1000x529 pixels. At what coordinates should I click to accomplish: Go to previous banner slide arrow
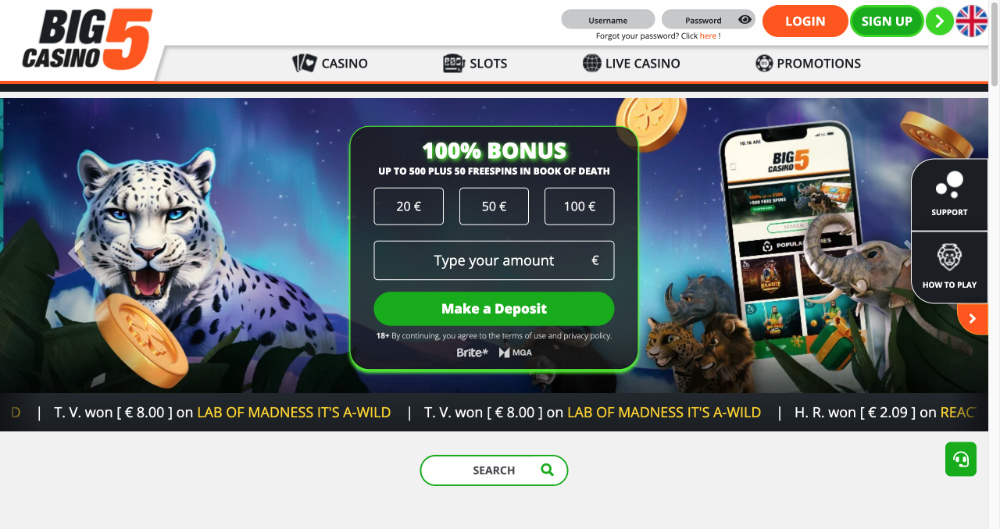tap(77, 253)
